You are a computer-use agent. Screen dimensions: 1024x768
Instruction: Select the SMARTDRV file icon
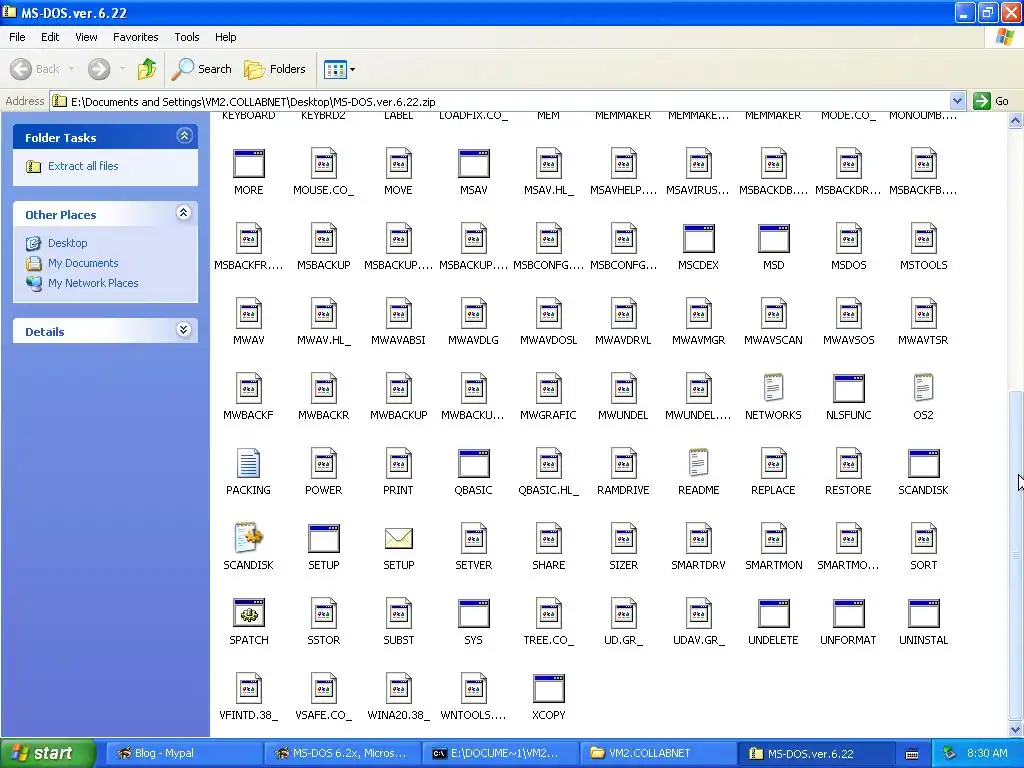coord(698,539)
